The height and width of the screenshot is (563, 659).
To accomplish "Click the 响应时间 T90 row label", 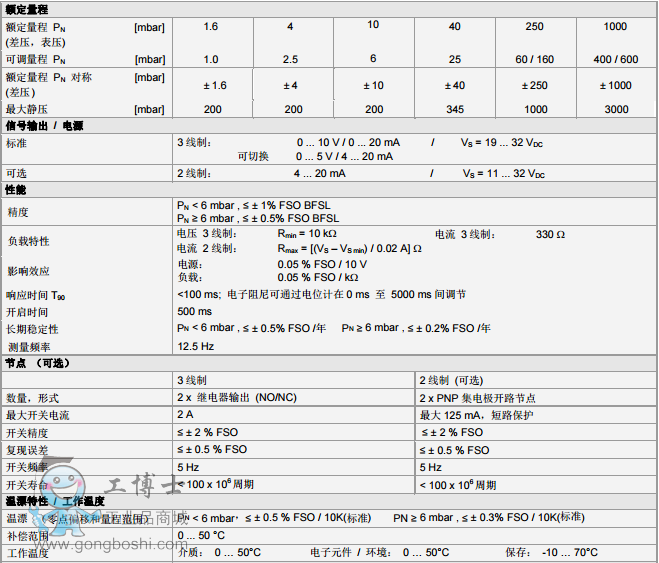I will coord(37,295).
